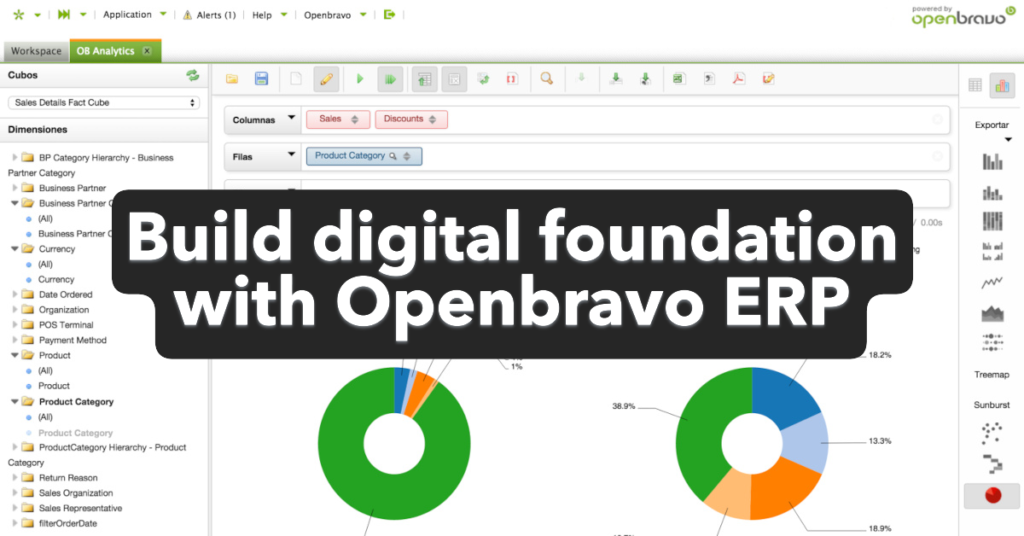
Task: Open the Sales Details Fact Cube selector
Action: tap(104, 102)
